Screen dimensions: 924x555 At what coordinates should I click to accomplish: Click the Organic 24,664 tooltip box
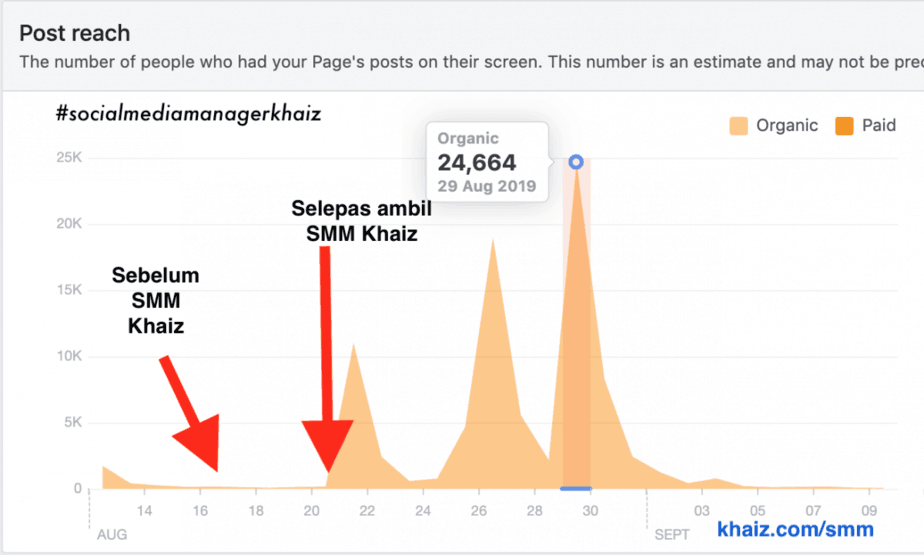pyautogui.click(x=487, y=161)
